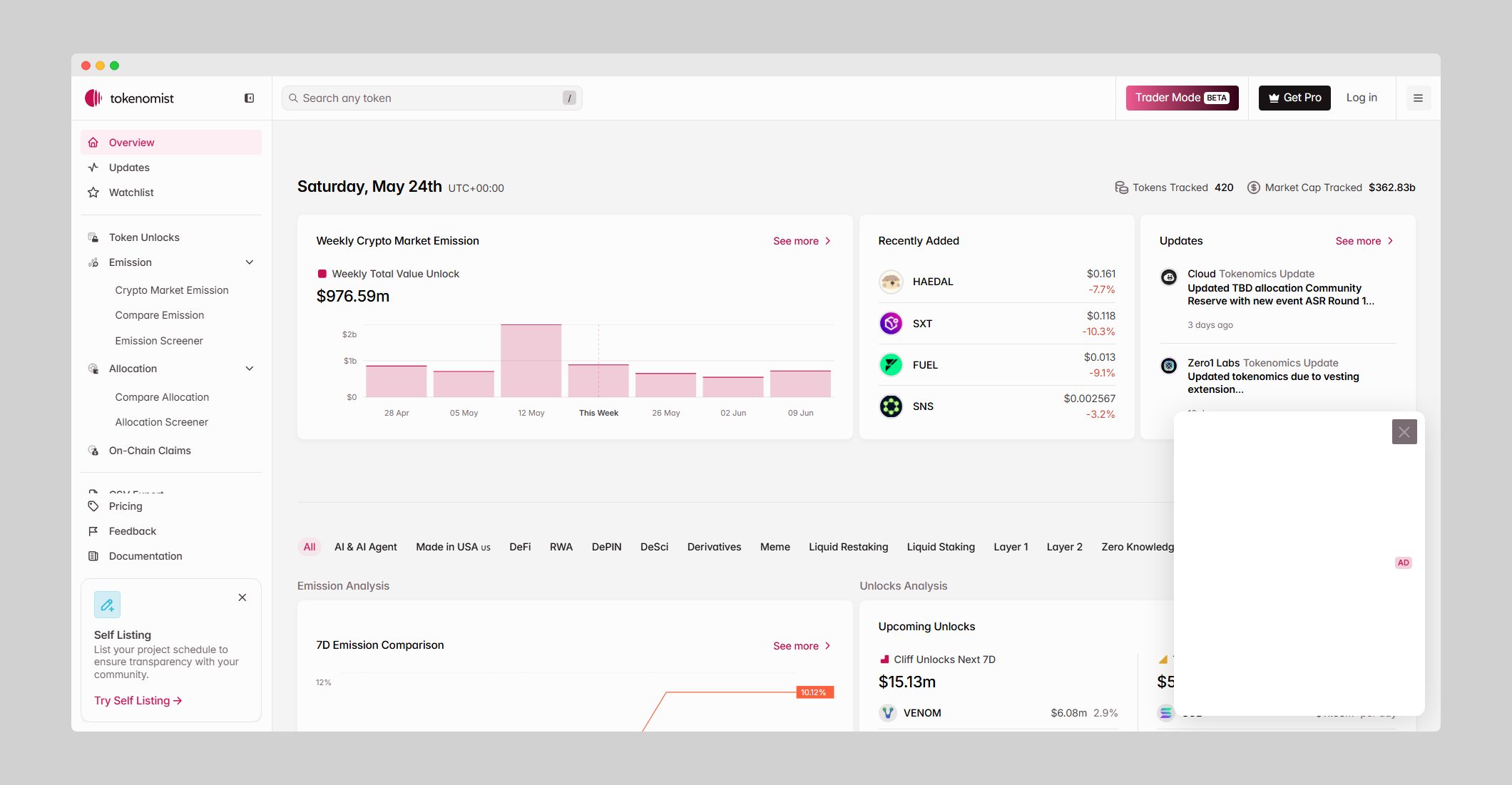Viewport: 1512px width, 785px height.
Task: Click Get Pro button
Action: click(x=1294, y=98)
